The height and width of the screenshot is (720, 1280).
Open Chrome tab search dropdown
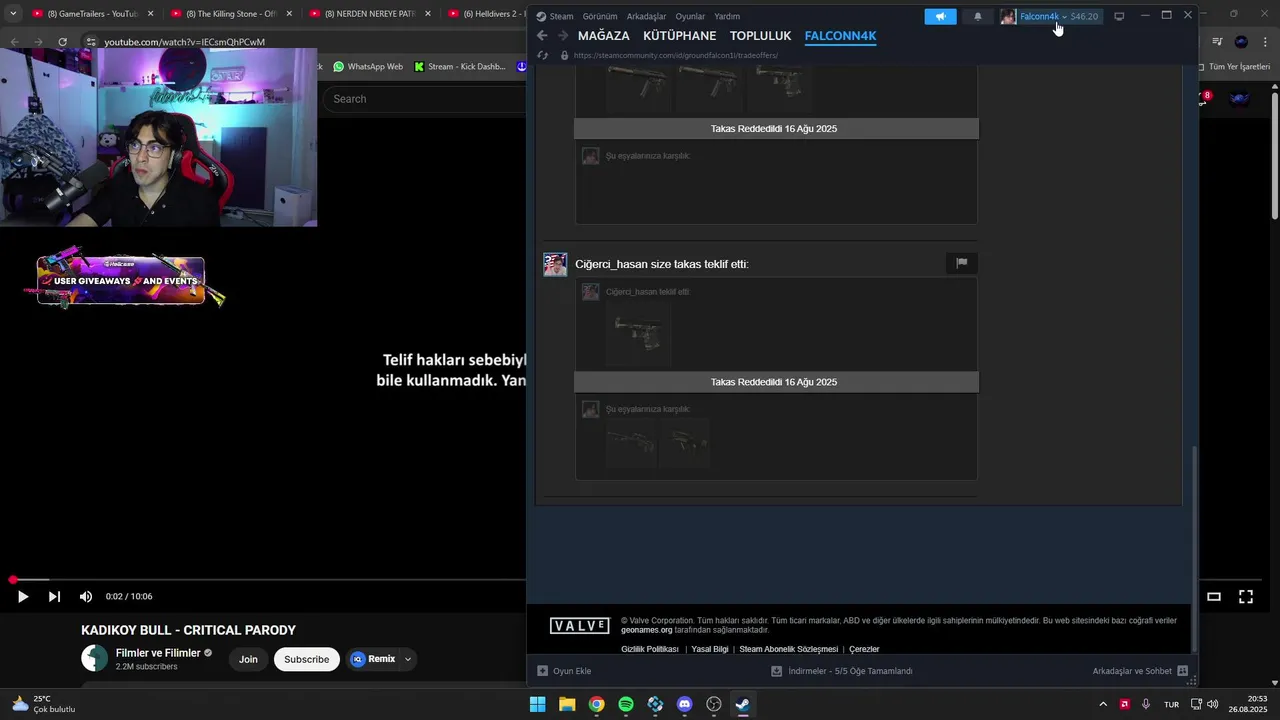[13, 14]
